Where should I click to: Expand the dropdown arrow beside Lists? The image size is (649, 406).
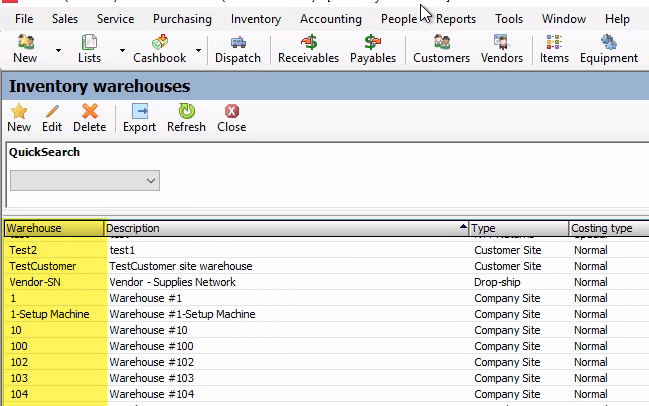coord(122,50)
